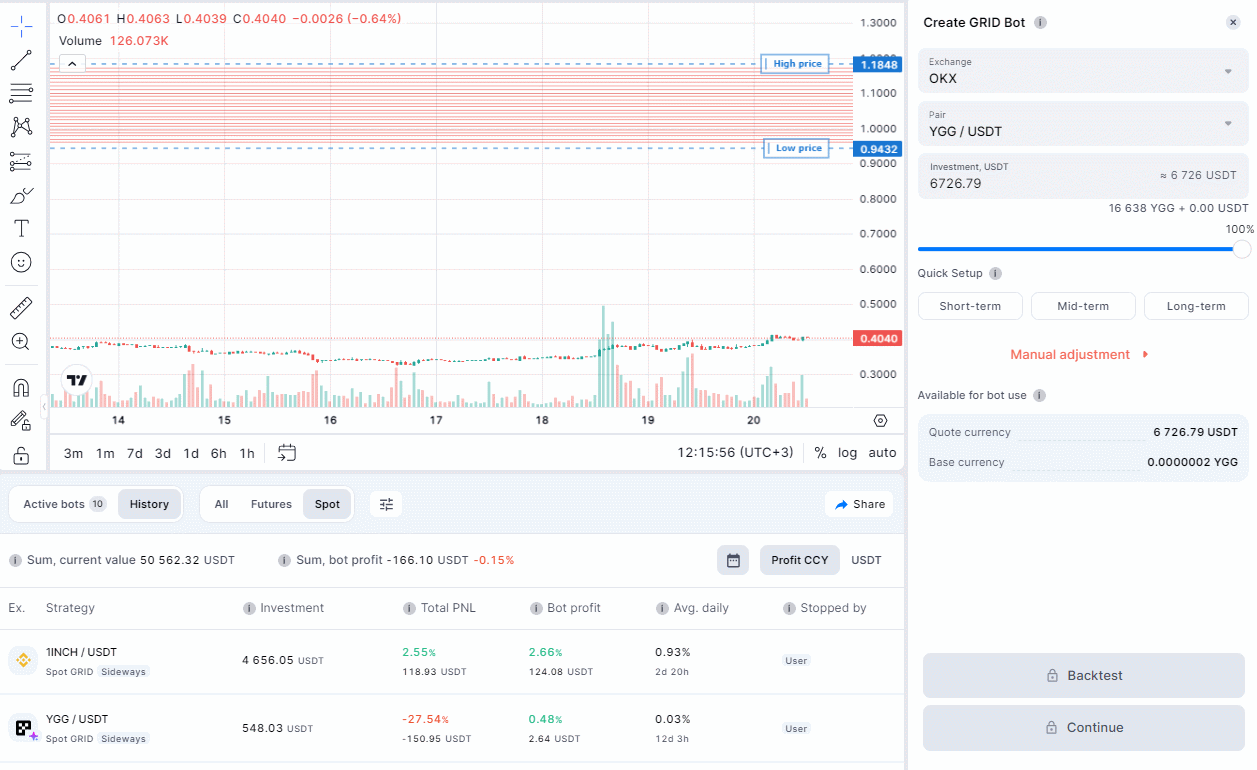Switch to History tab
The height and width of the screenshot is (770, 1257).
pos(149,504)
